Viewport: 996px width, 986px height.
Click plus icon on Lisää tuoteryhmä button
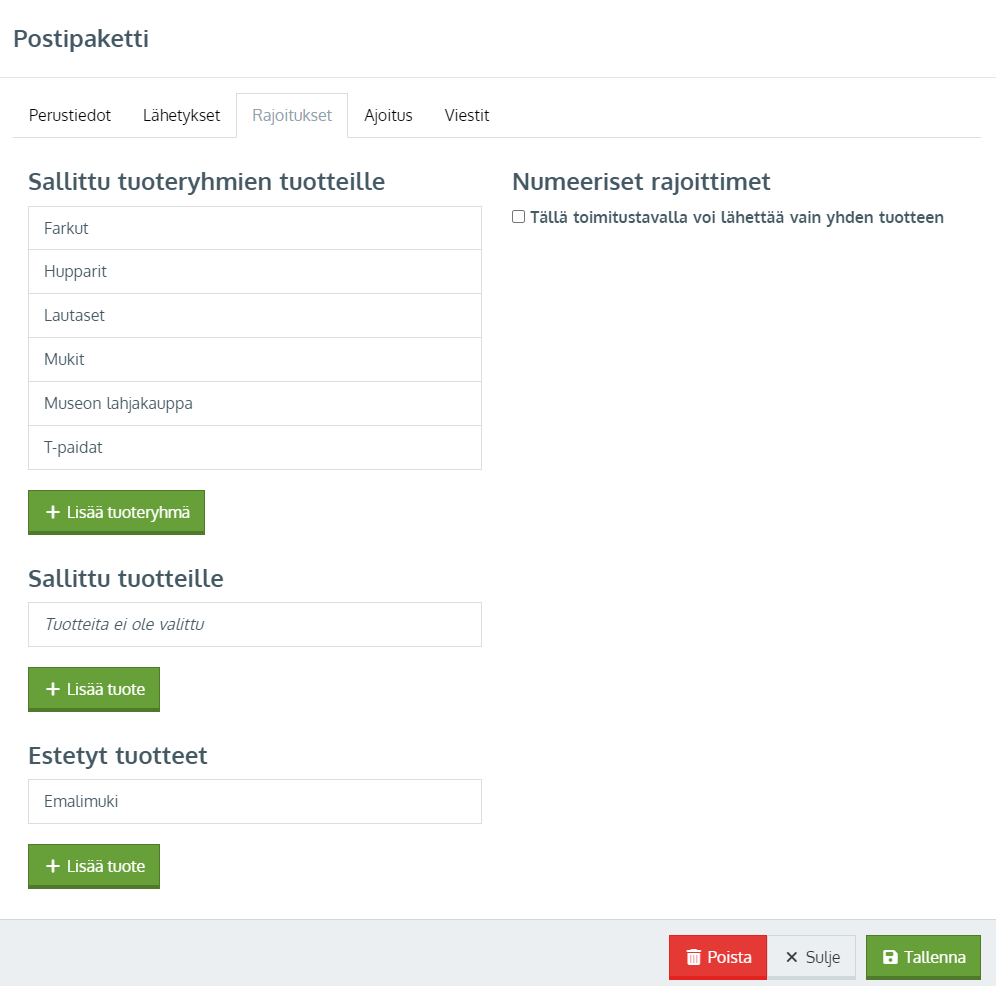(53, 512)
